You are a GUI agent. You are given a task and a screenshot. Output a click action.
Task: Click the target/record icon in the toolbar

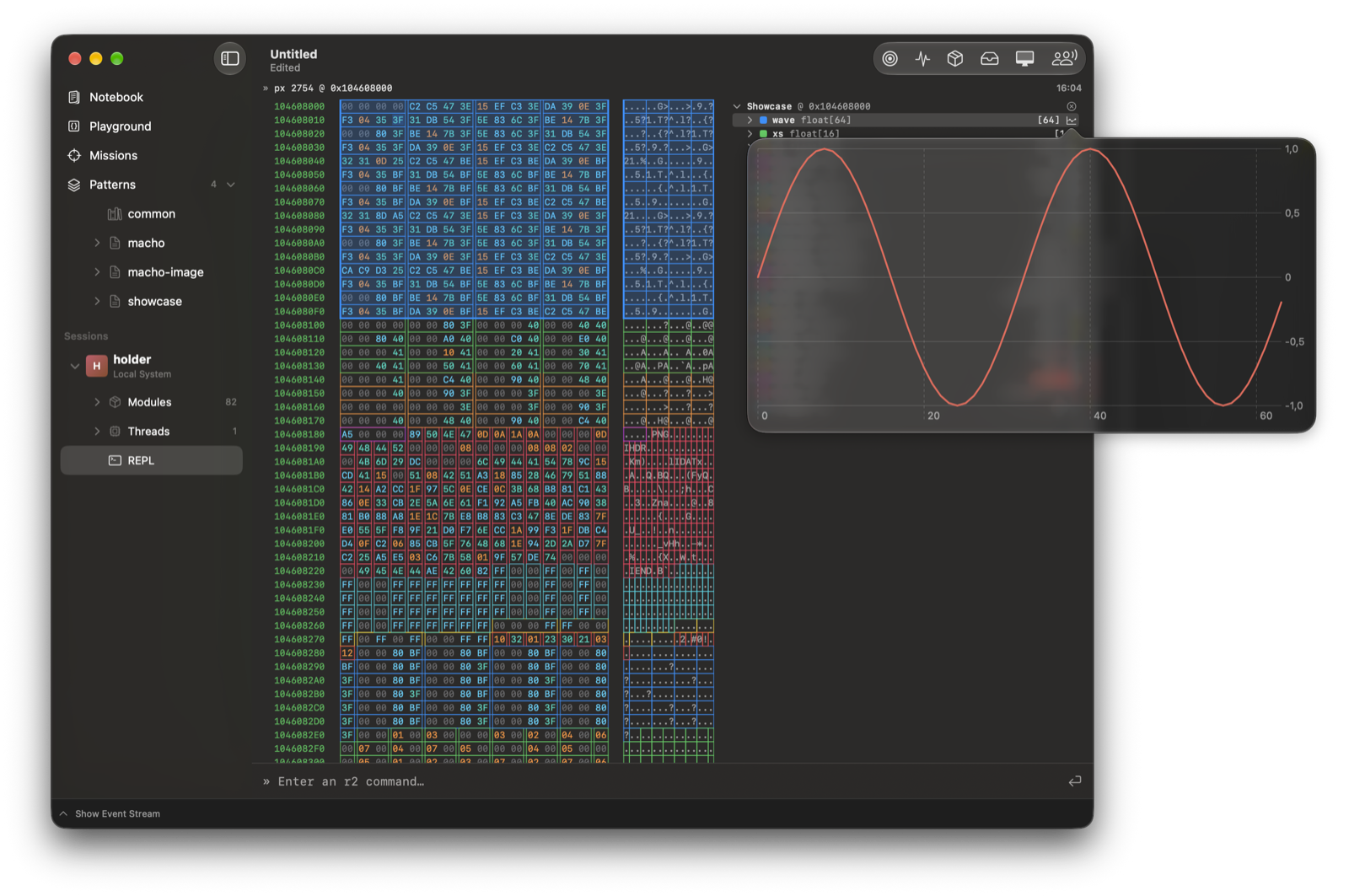(x=889, y=58)
